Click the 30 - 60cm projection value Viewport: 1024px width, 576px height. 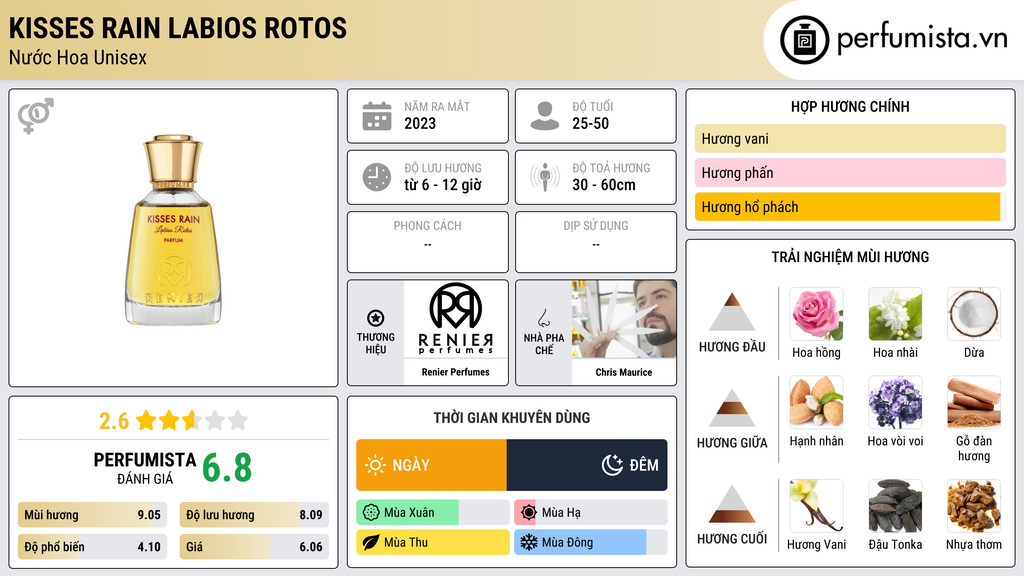pyautogui.click(x=604, y=185)
